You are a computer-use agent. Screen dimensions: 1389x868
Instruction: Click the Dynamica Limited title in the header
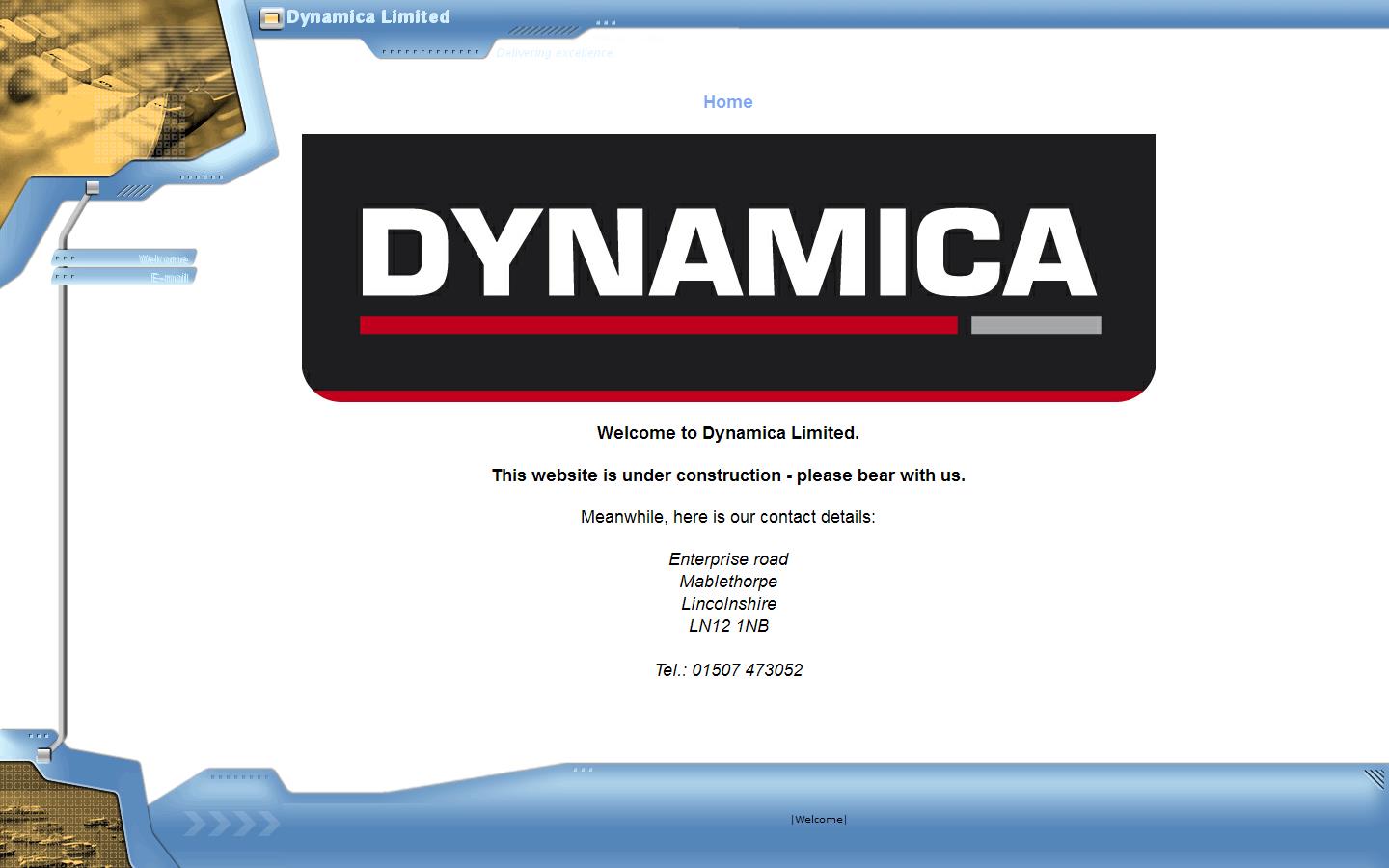[368, 15]
